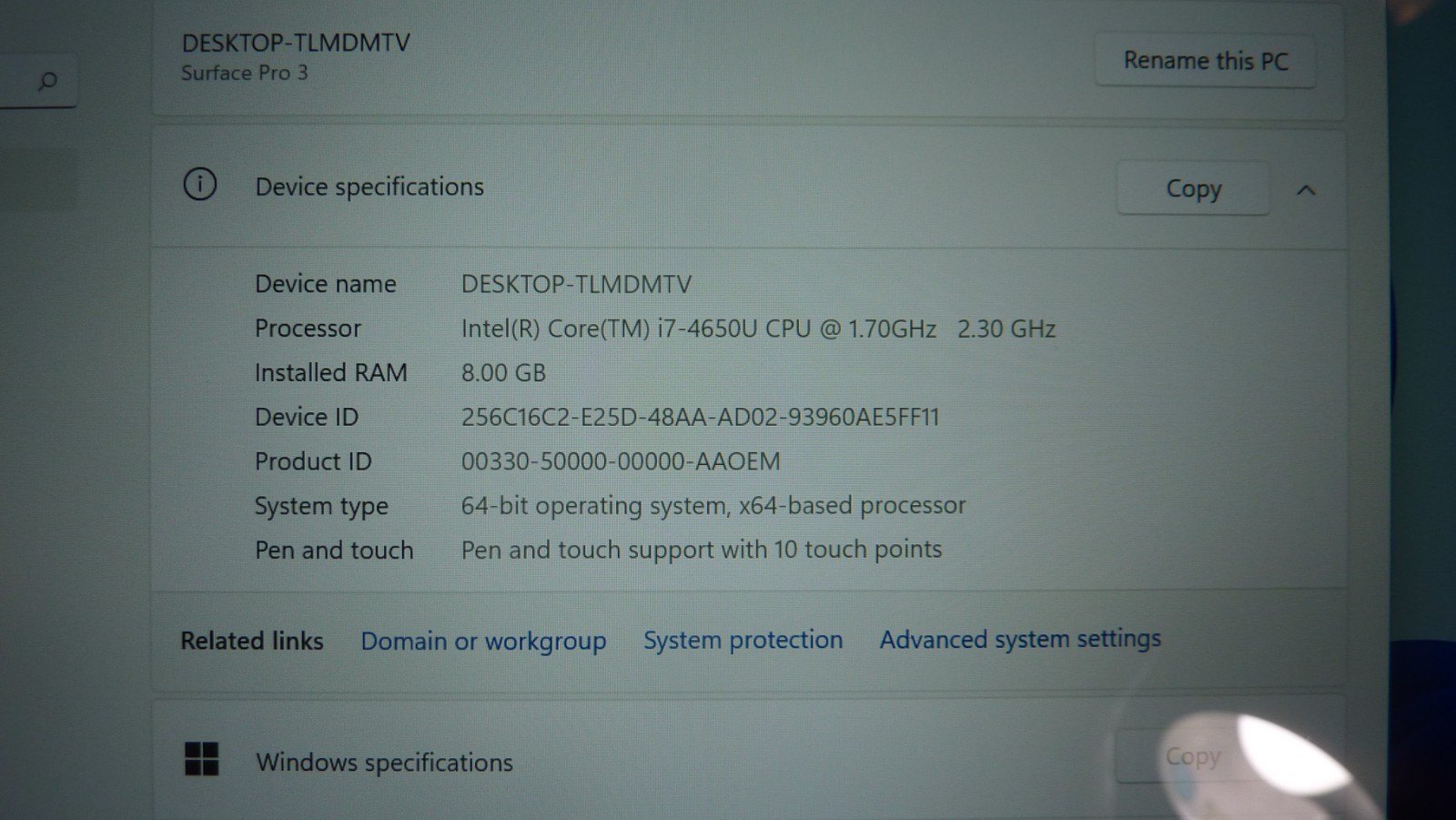Click the search magnifier icon
The height and width of the screenshot is (820, 1456).
tap(47, 82)
